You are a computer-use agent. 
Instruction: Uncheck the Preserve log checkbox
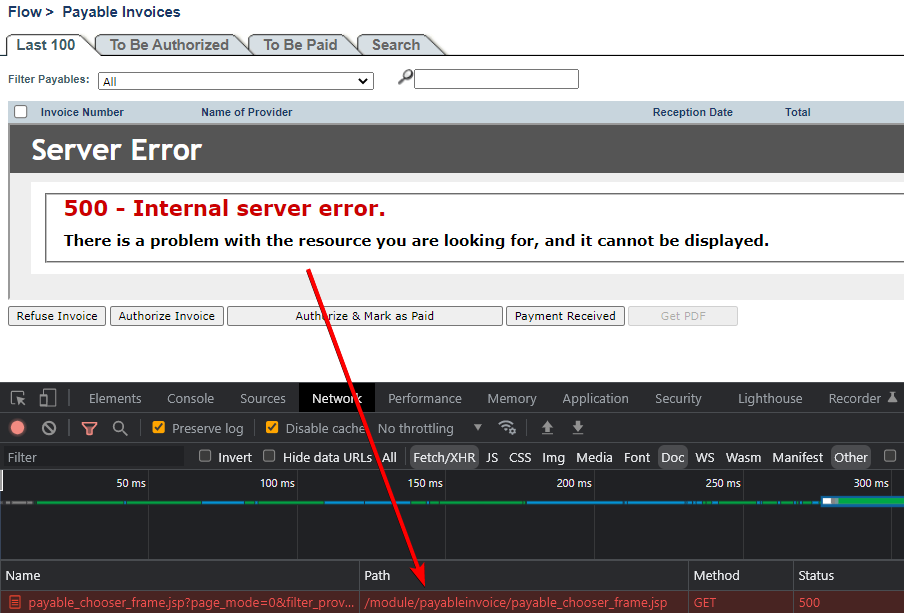158,428
